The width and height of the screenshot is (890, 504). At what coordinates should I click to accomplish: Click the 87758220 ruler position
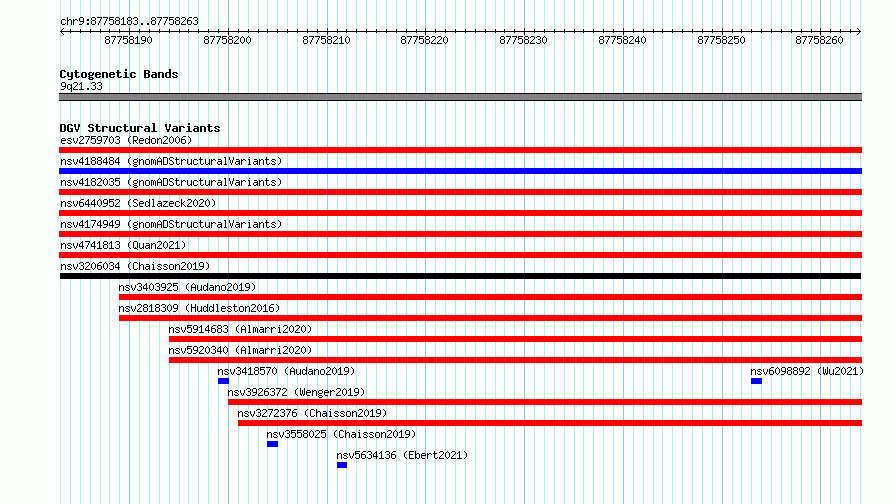point(425,40)
